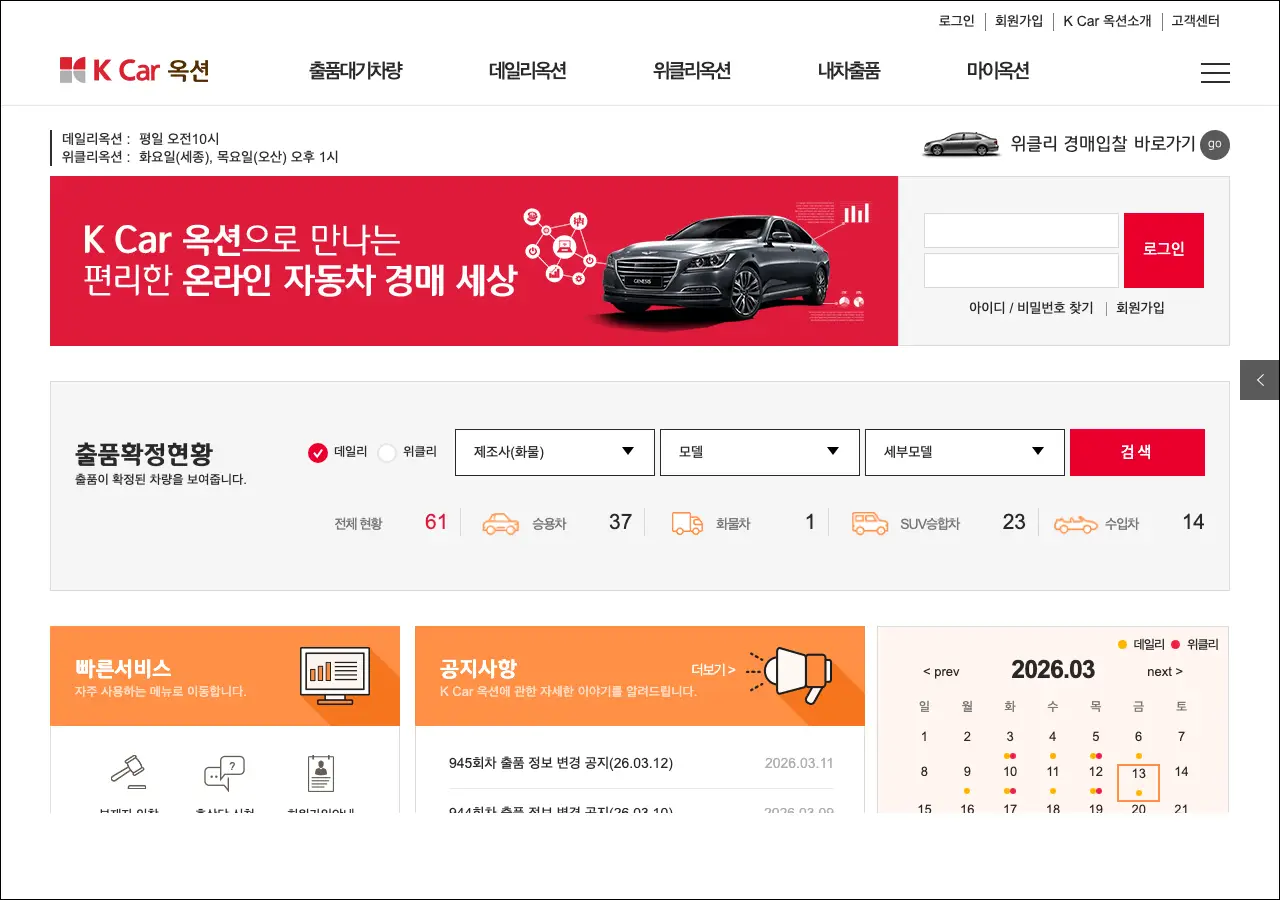Click the 화물차 truck icon
1280x900 pixels.
687,523
